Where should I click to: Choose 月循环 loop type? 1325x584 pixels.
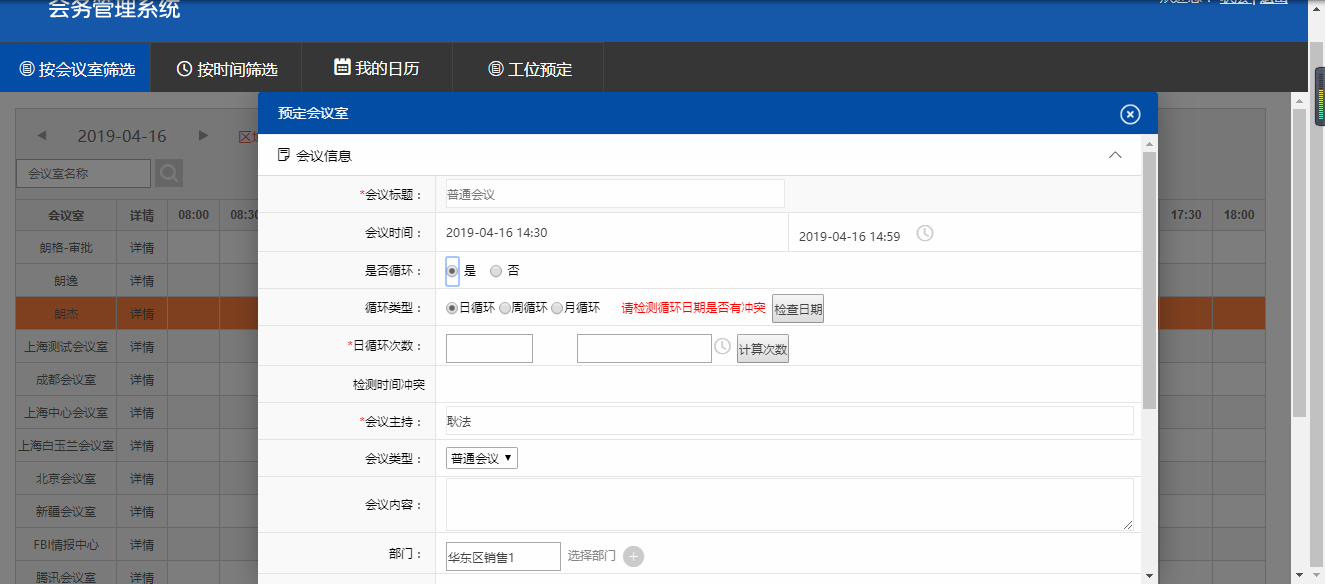[x=557, y=308]
